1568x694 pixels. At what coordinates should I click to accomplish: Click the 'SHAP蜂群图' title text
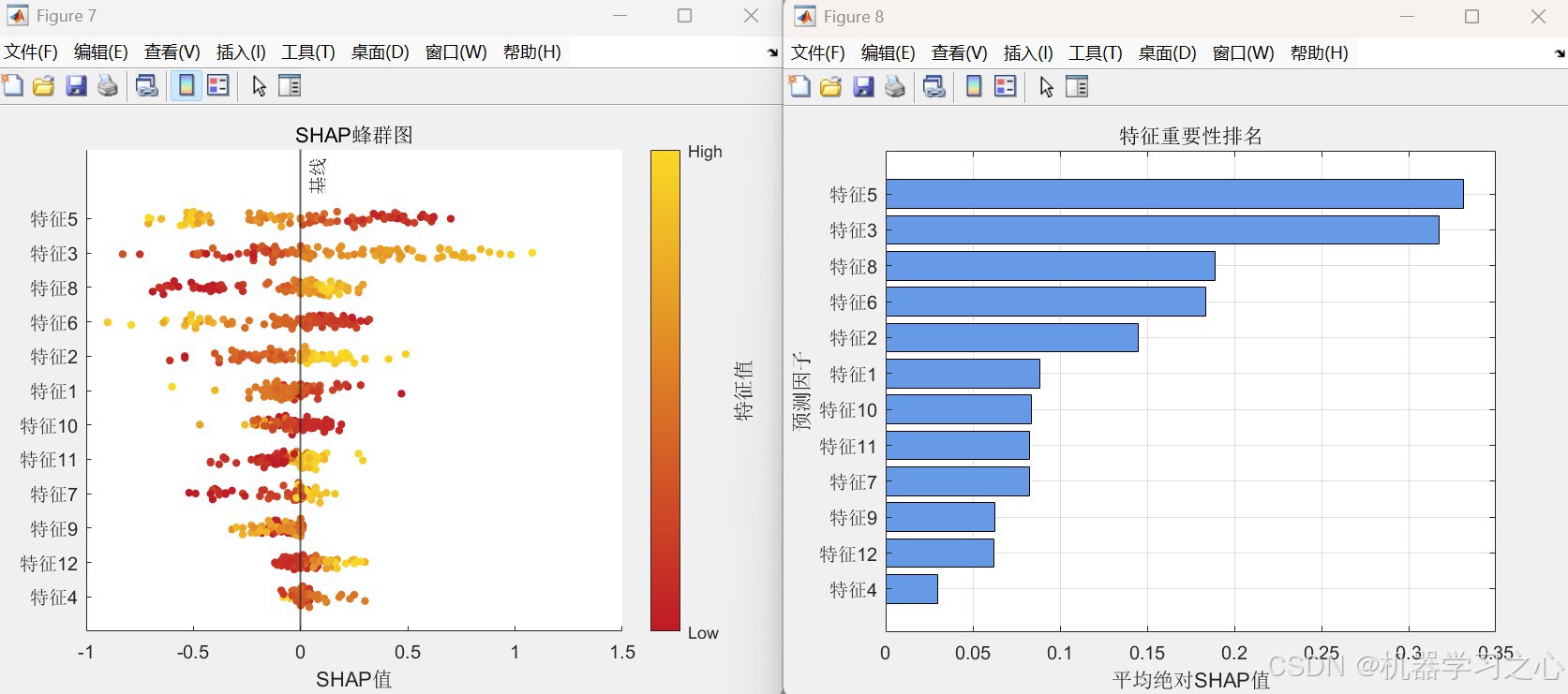tap(354, 135)
